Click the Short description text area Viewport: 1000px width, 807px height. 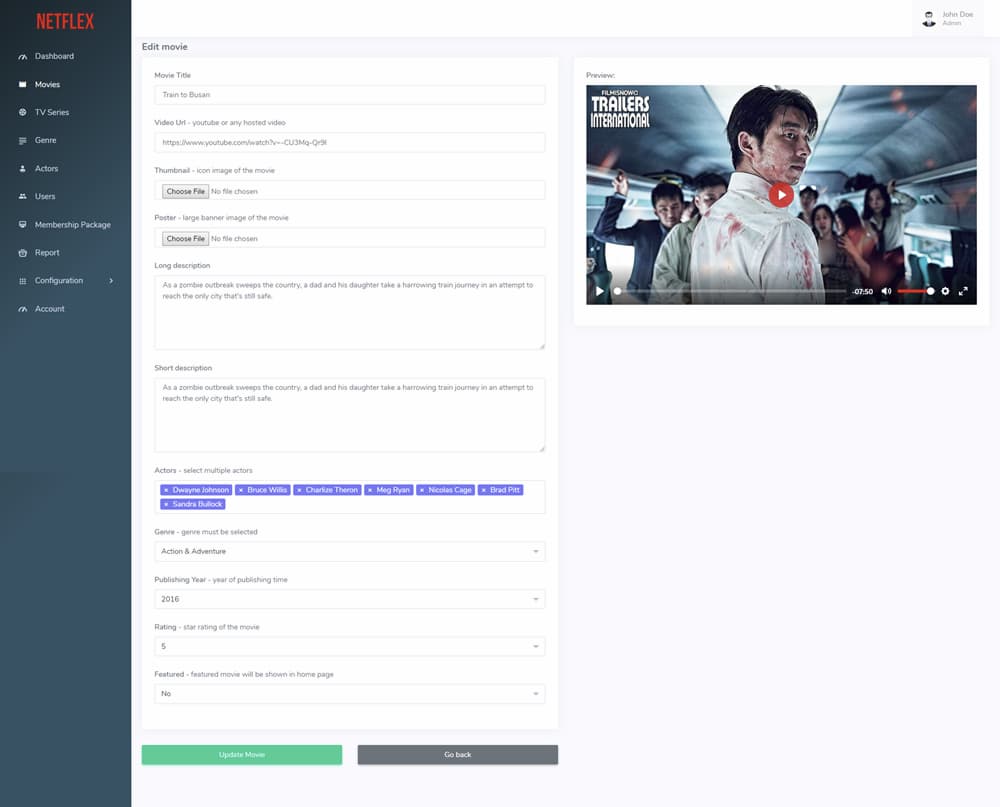click(x=349, y=415)
